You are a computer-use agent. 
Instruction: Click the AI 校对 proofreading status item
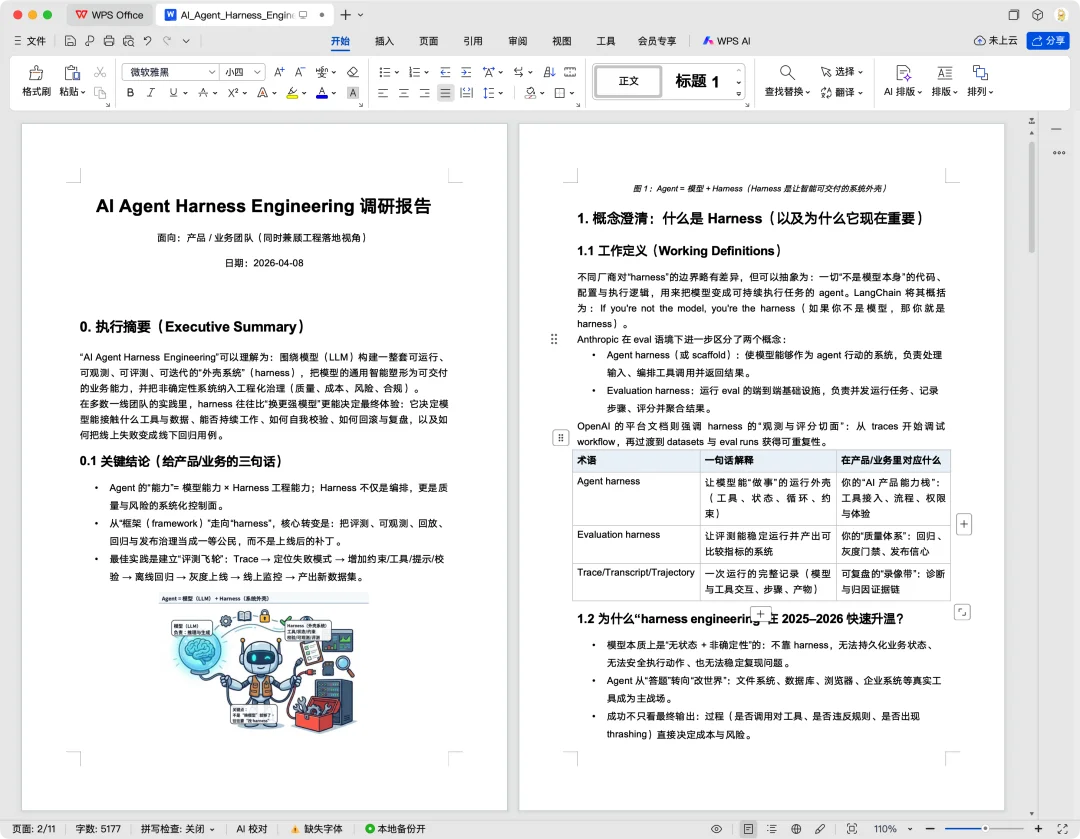pyautogui.click(x=251, y=828)
